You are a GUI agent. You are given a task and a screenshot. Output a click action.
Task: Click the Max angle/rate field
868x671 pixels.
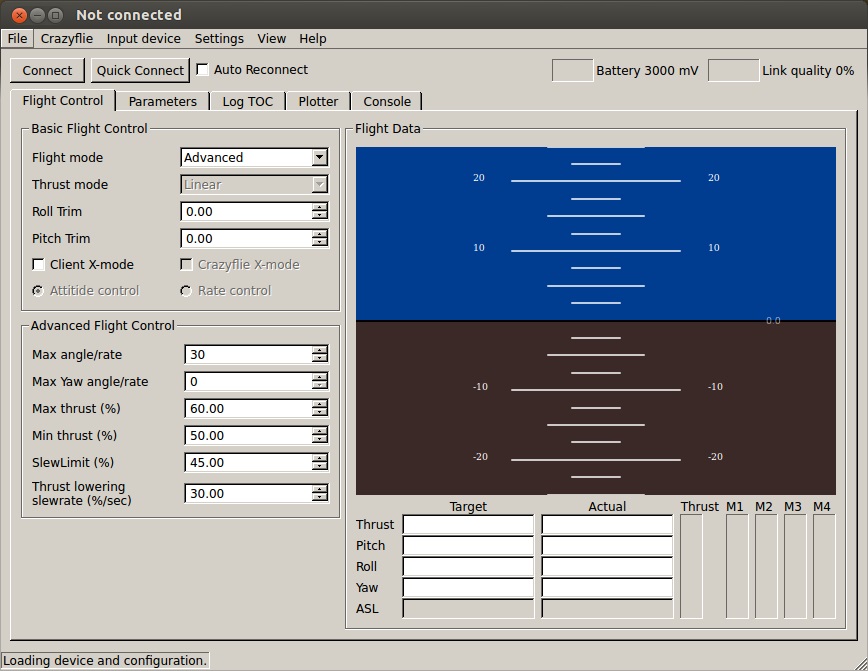coord(249,354)
